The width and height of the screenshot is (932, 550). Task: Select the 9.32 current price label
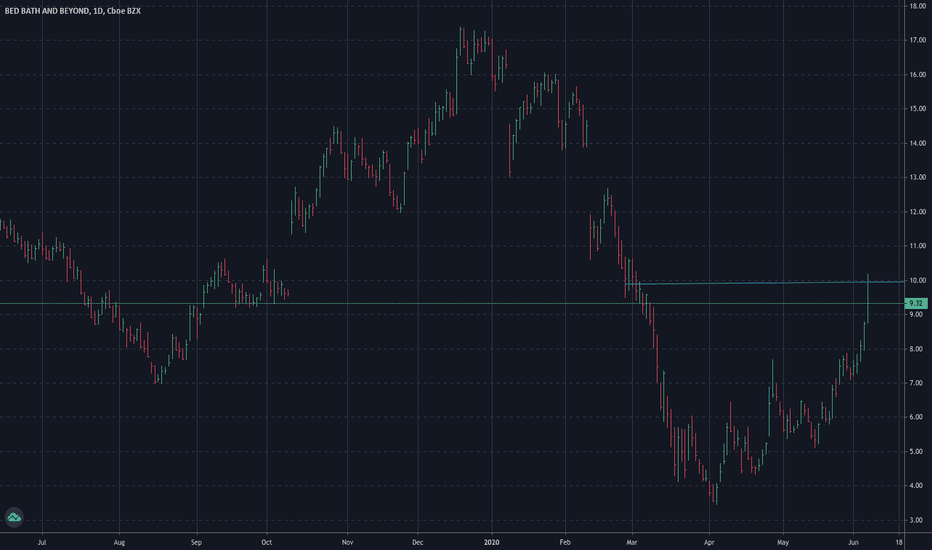click(915, 303)
